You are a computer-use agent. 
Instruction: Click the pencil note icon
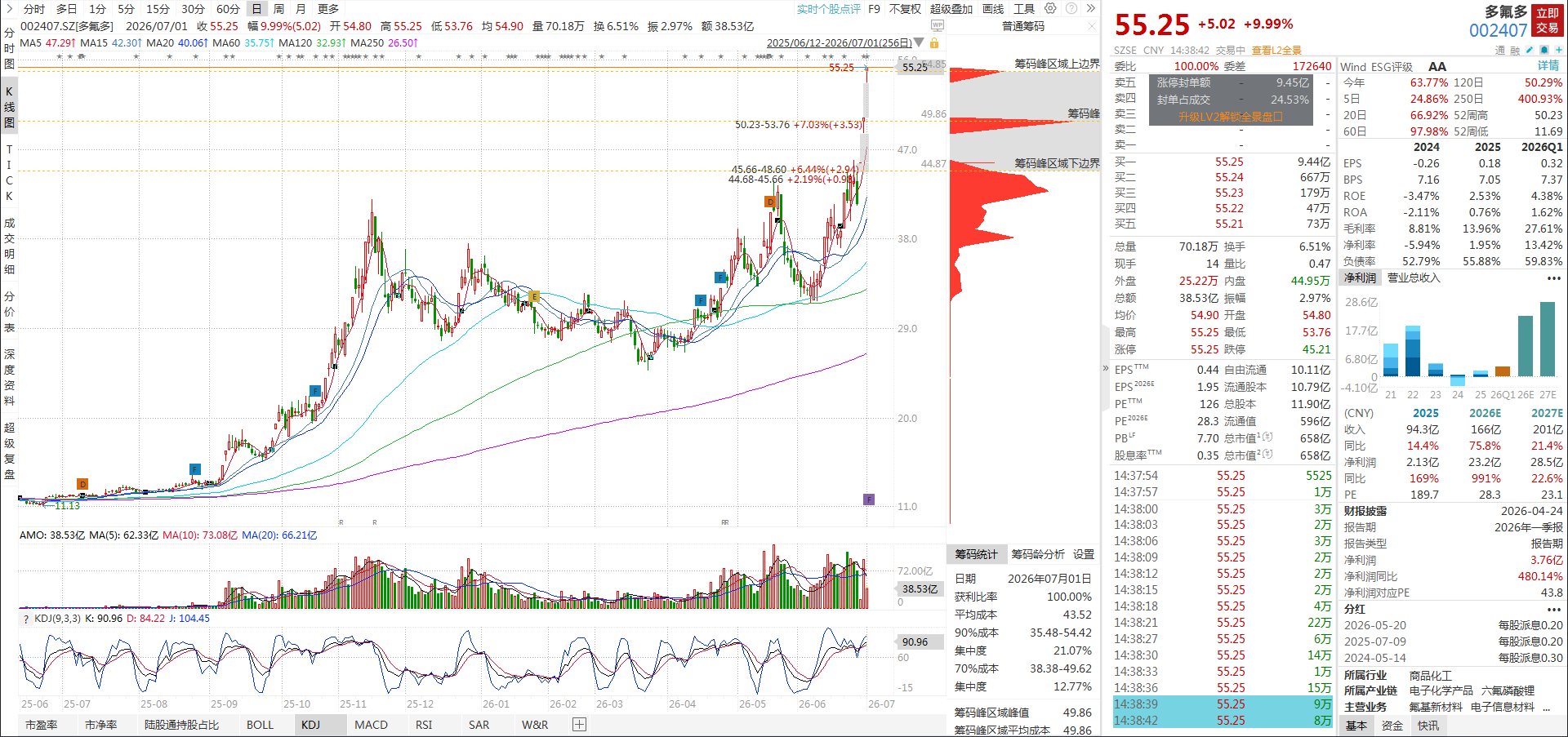(x=1529, y=50)
